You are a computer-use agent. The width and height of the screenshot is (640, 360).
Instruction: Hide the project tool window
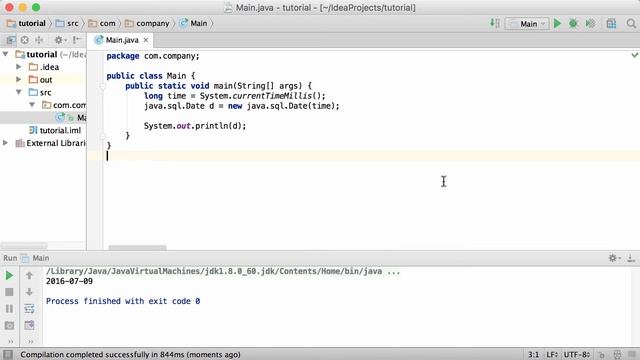click(77, 40)
